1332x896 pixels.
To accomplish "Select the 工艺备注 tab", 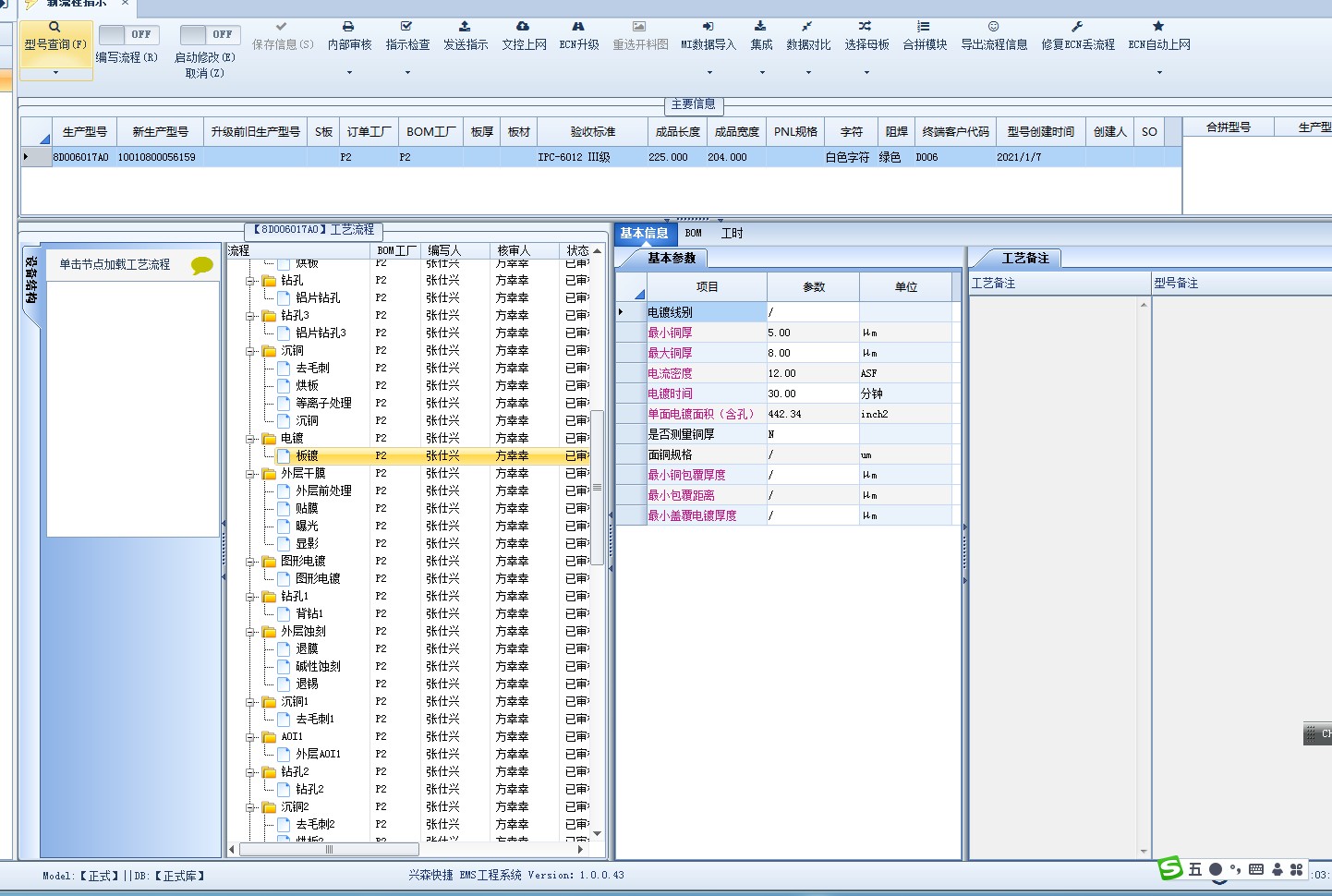I will tap(1025, 259).
